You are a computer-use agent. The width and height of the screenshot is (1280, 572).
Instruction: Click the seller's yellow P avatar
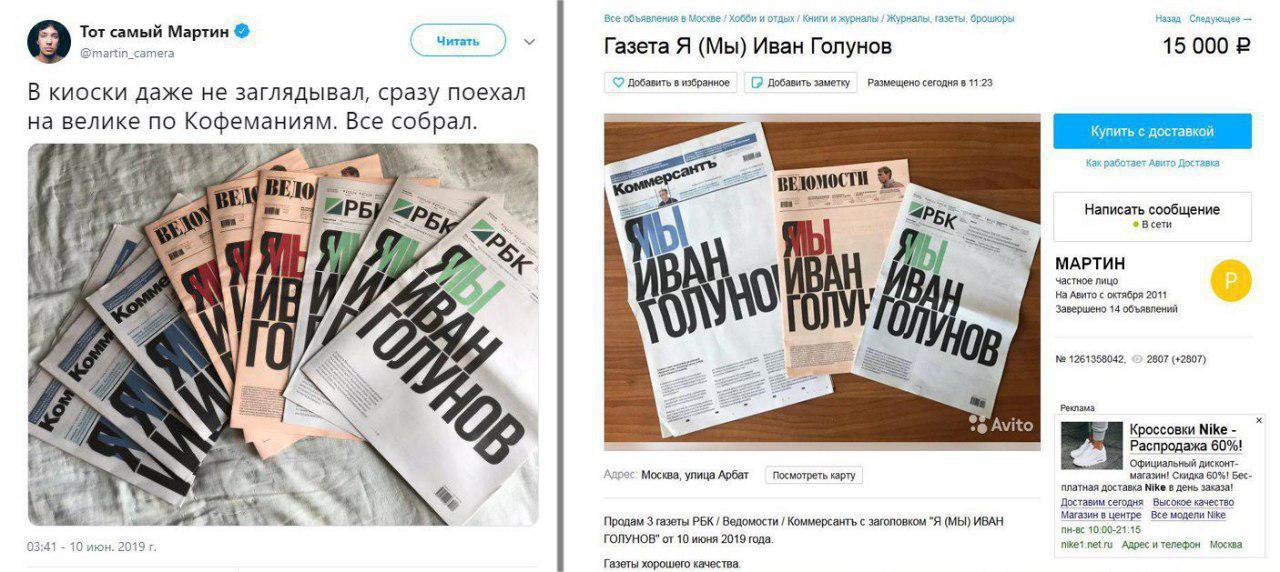[x=1230, y=282]
